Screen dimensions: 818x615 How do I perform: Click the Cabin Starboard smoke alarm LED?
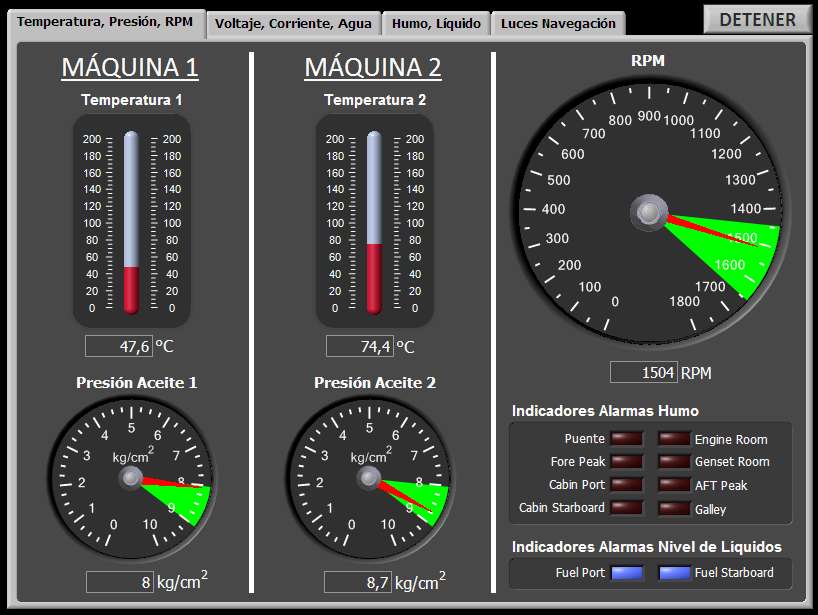coord(627,507)
